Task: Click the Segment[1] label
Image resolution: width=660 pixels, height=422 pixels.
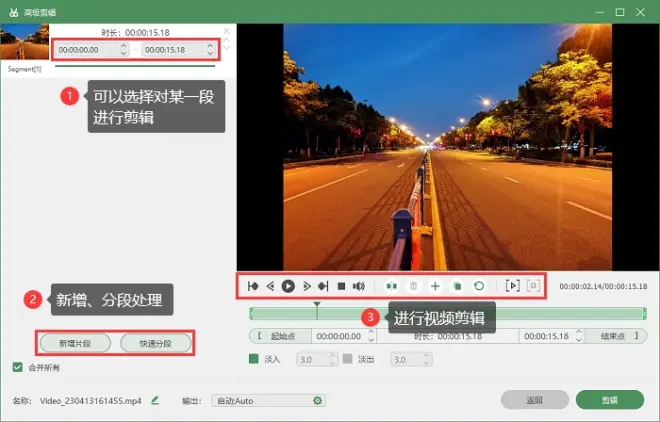Action: [24, 69]
